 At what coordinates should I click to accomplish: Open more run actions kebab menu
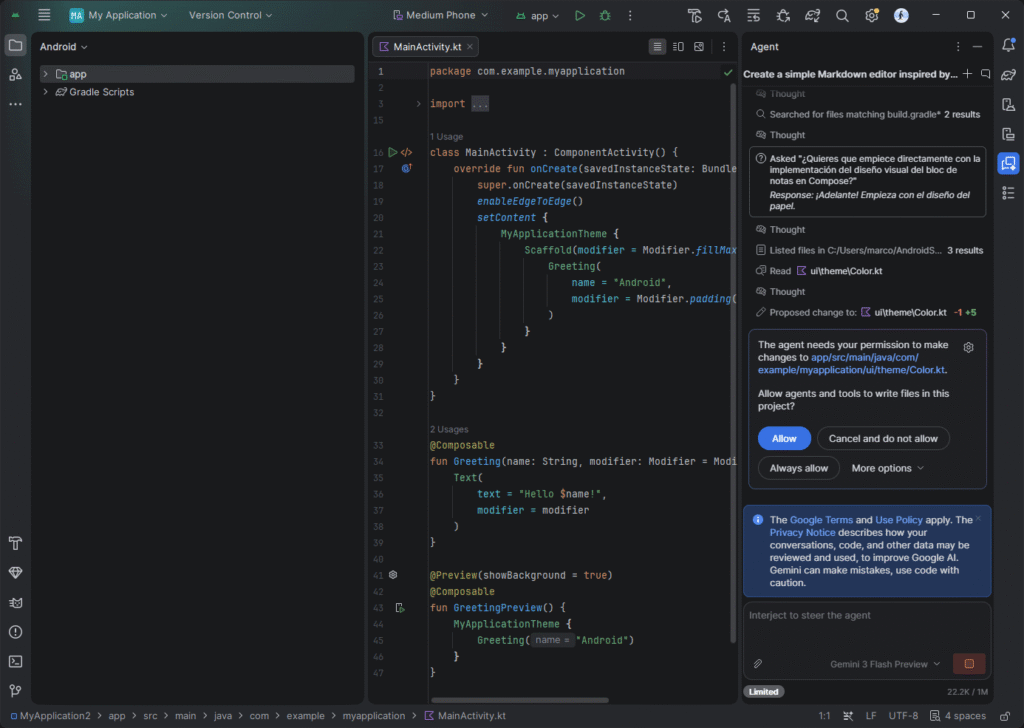pyautogui.click(x=630, y=15)
